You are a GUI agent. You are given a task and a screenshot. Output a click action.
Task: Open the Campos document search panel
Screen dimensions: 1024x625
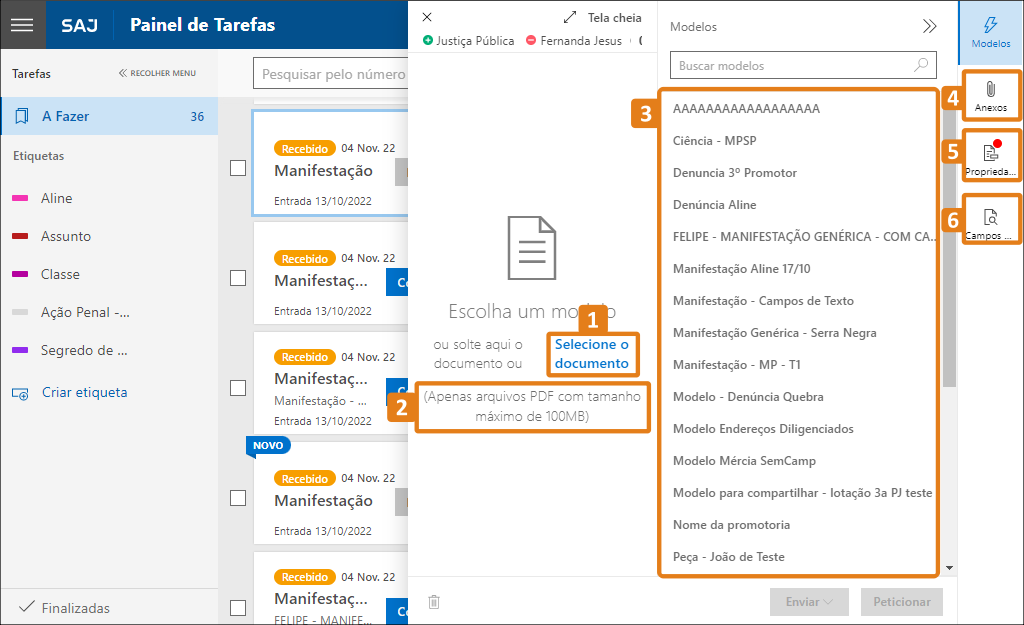(x=990, y=222)
